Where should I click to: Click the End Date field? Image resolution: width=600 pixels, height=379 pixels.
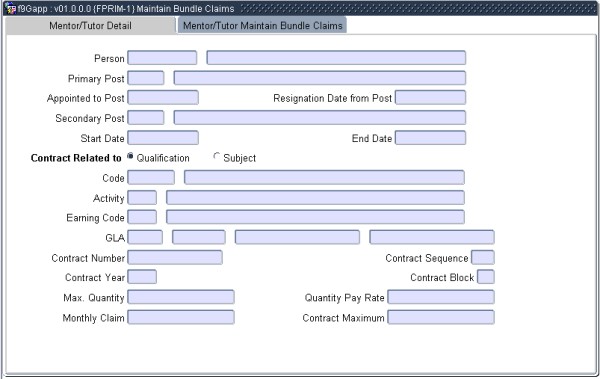pos(430,138)
